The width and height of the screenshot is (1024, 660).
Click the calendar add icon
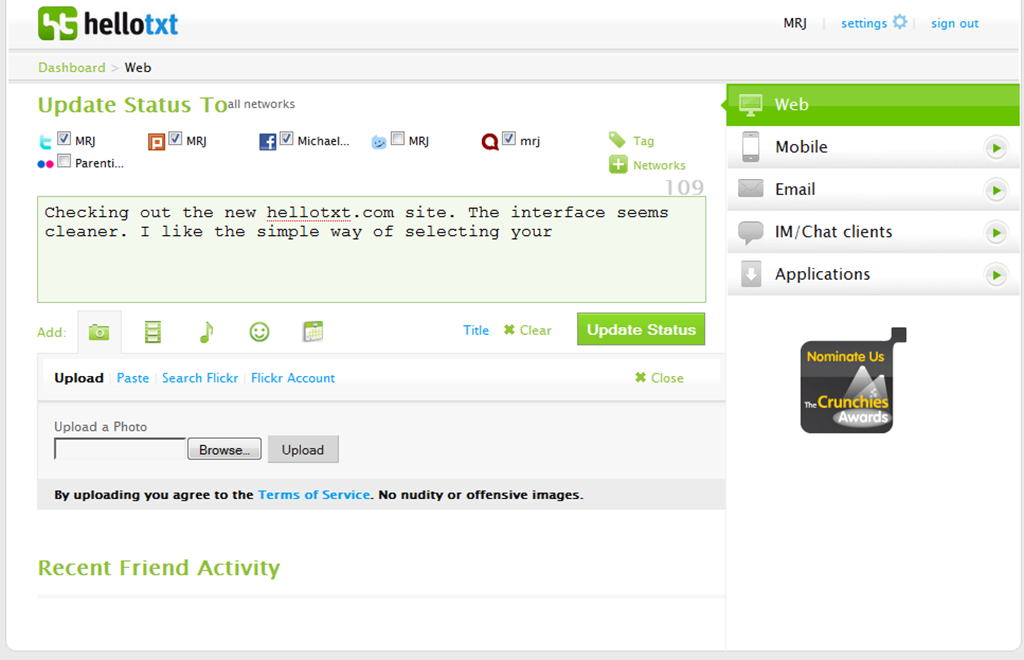[313, 332]
